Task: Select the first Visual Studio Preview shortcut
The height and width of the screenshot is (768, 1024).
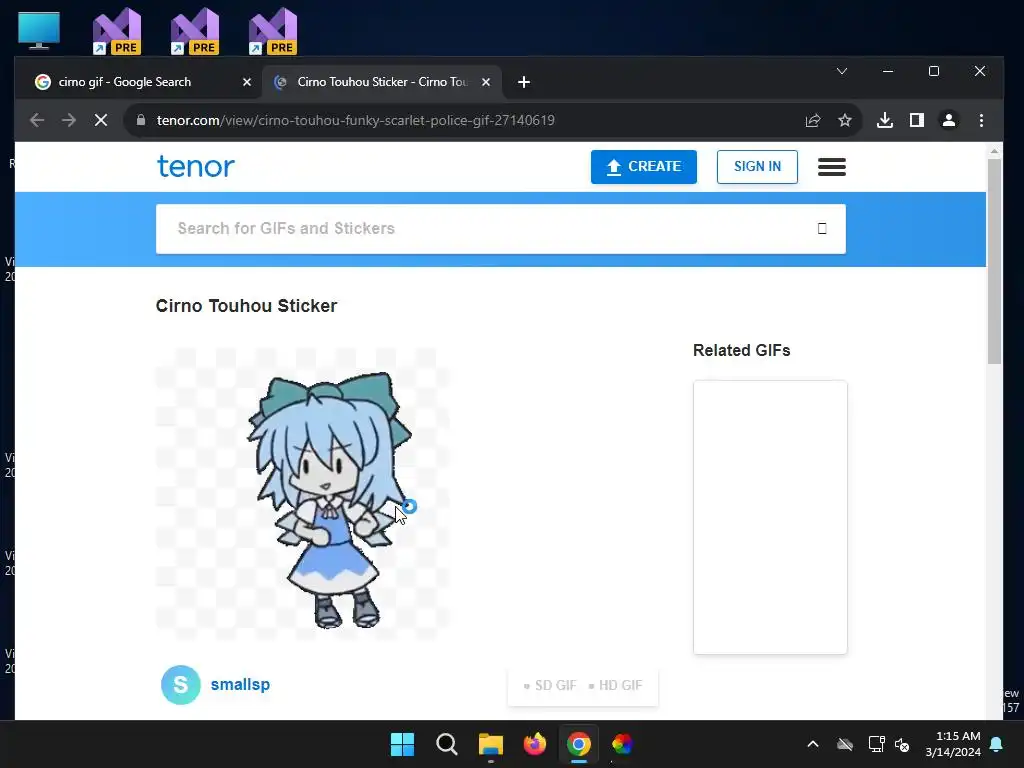Action: click(117, 31)
